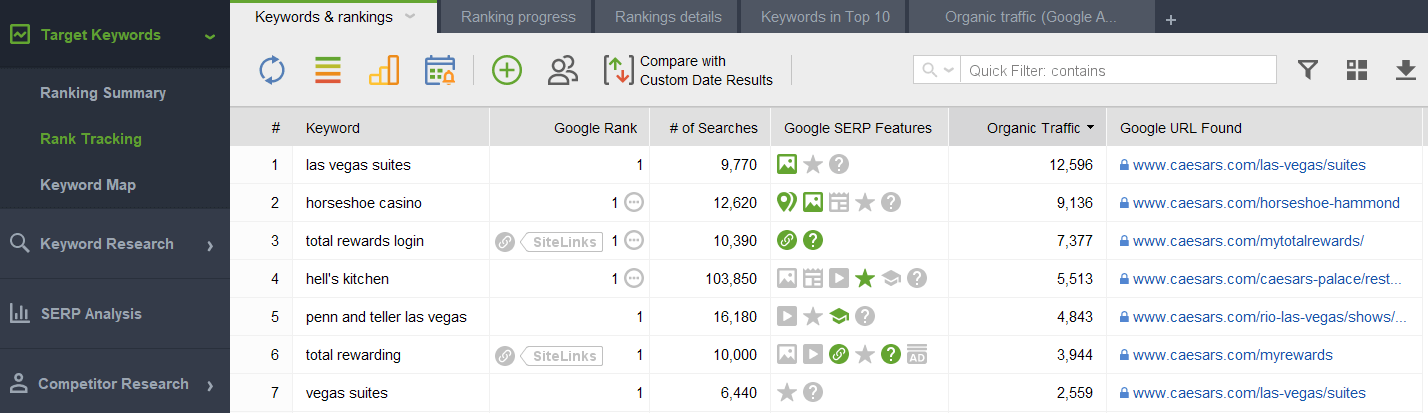Screen dimensions: 1428x413
Task: Click searches value 103,850
Action: pos(731,279)
